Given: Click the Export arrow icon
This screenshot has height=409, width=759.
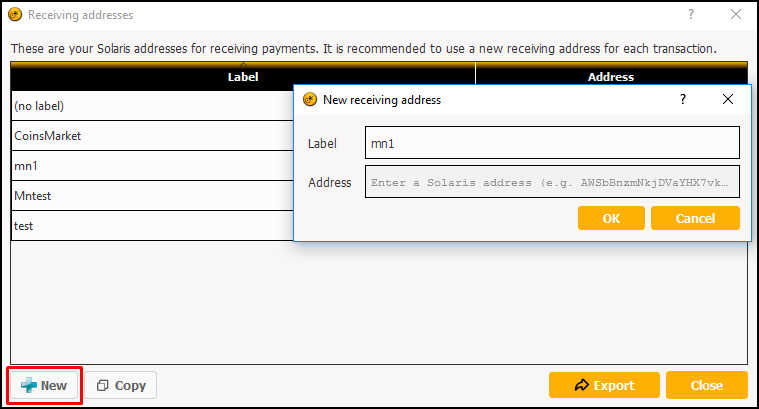Looking at the screenshot, I should 581,385.
